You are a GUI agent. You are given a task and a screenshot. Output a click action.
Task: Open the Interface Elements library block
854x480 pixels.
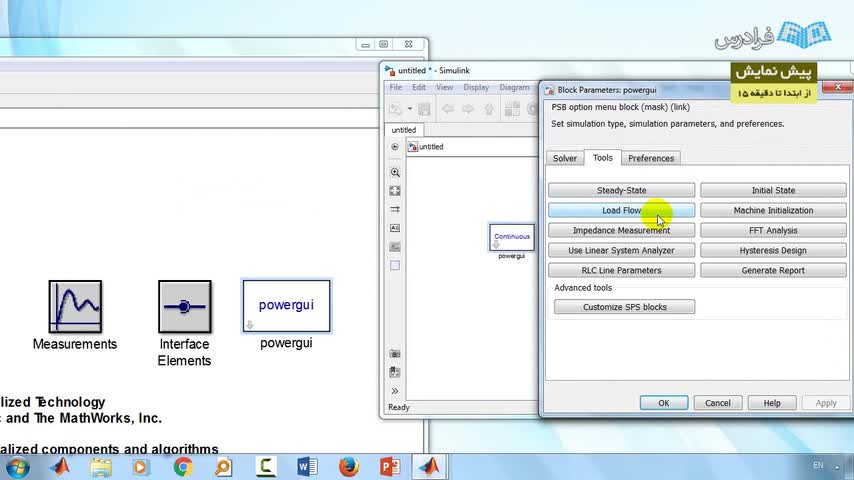pyautogui.click(x=185, y=306)
